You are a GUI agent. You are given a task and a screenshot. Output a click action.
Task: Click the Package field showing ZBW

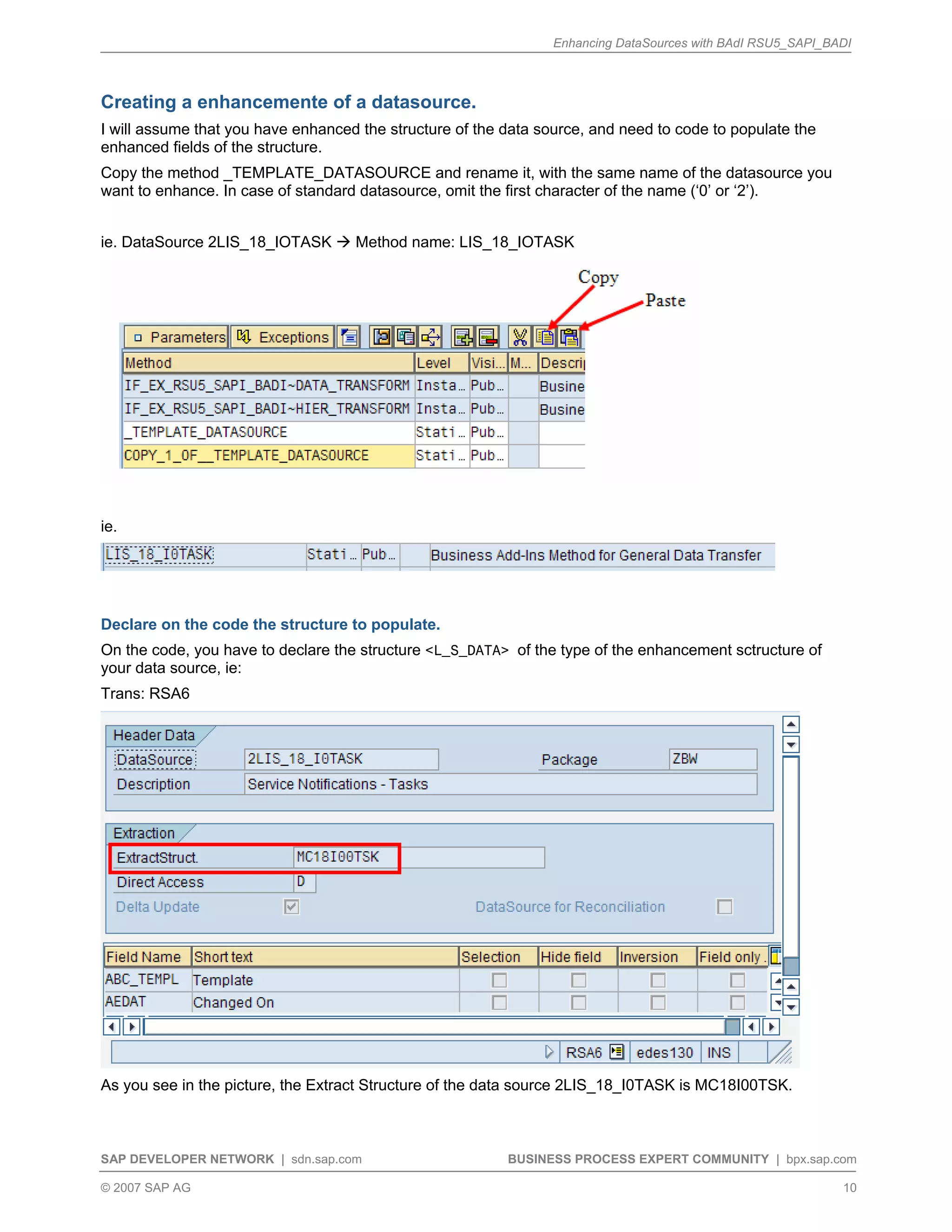point(713,759)
